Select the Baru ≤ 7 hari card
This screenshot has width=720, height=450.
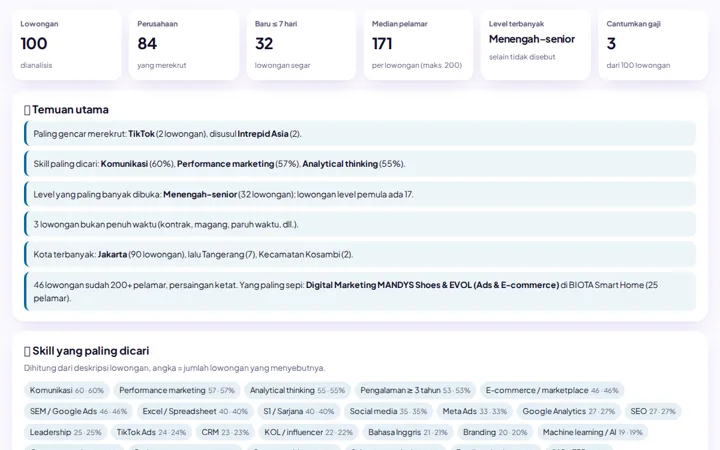(x=301, y=45)
